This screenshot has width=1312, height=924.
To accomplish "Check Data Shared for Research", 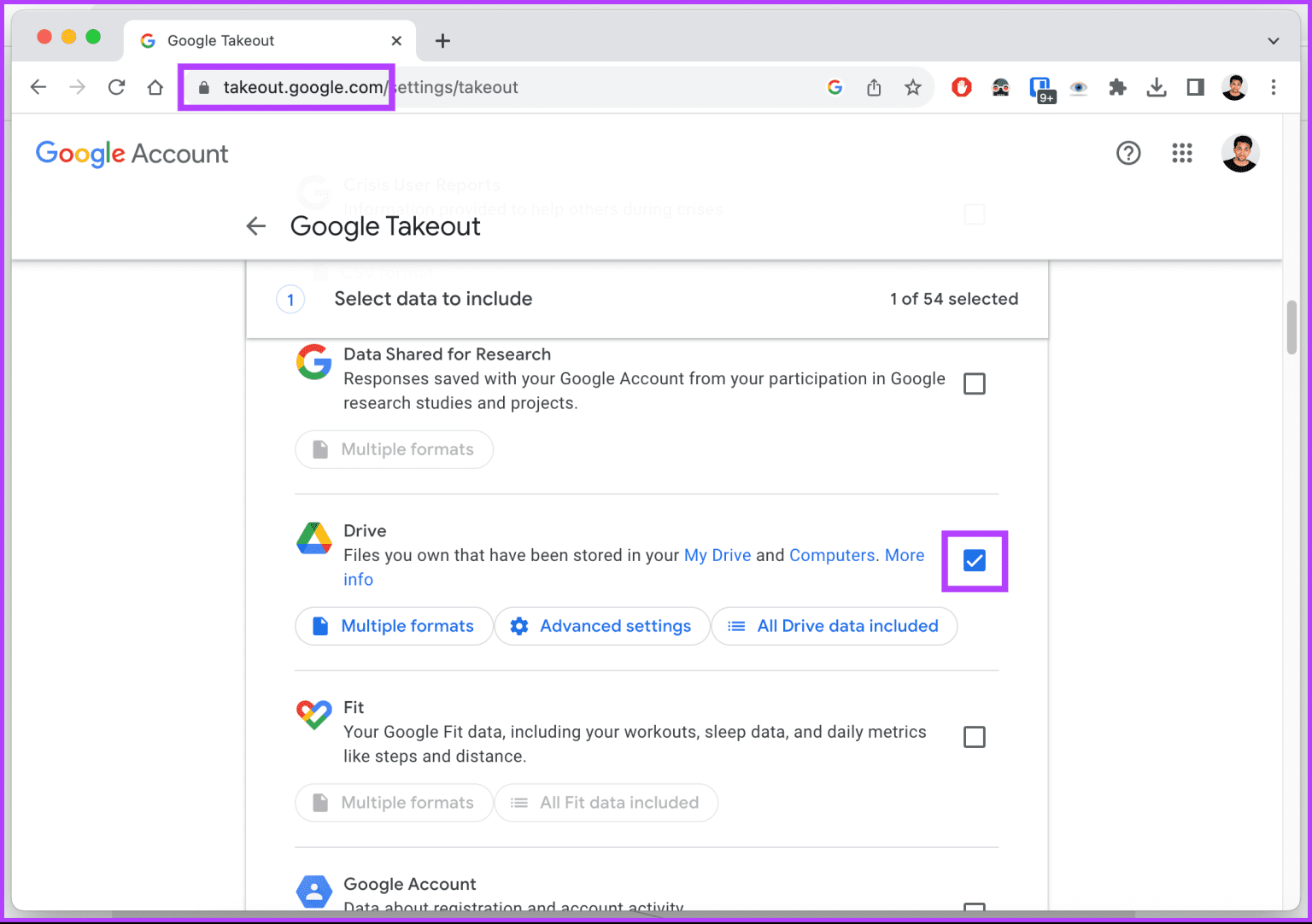I will tap(975, 383).
